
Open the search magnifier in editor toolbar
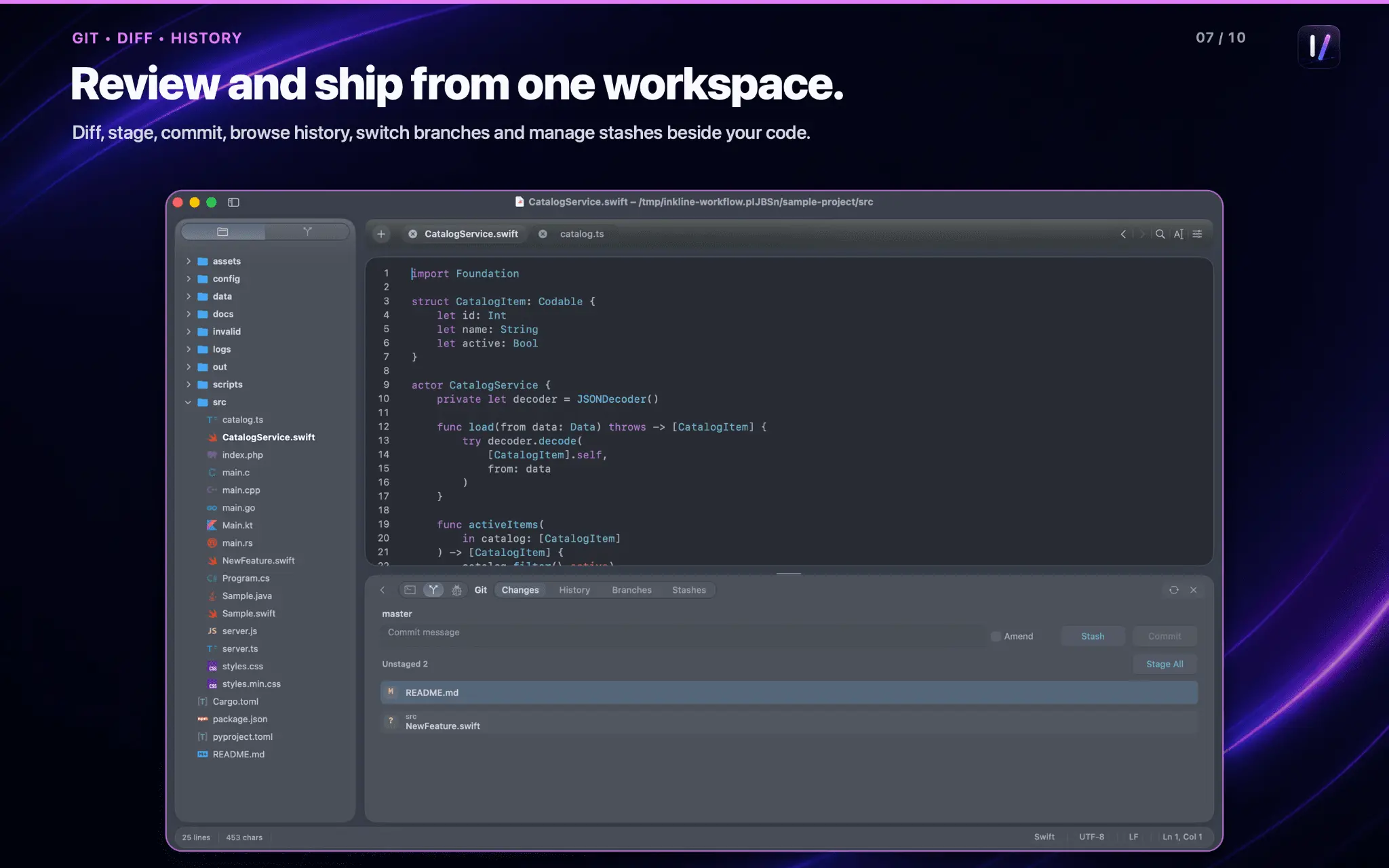click(x=1160, y=234)
